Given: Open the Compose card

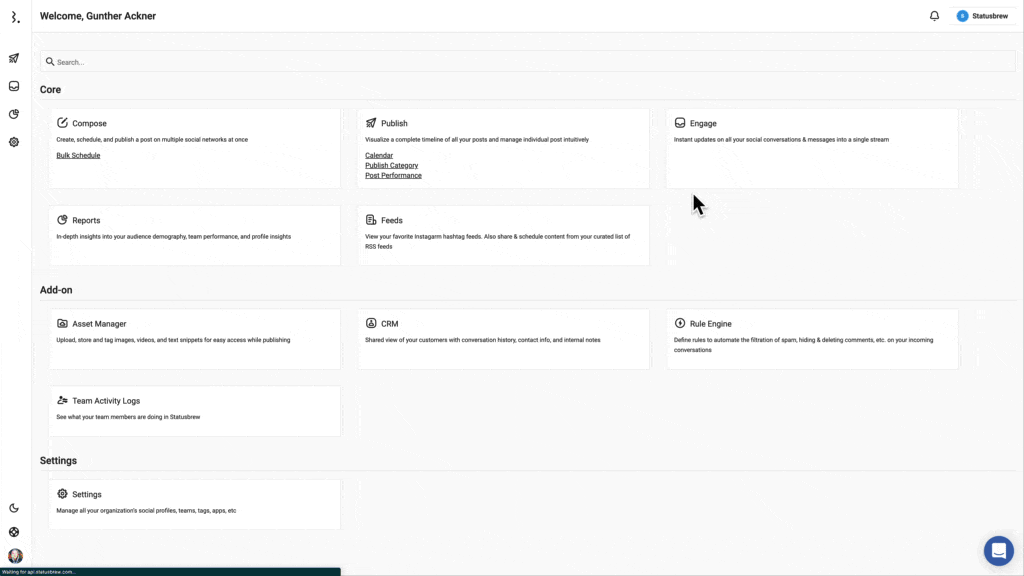Looking at the screenshot, I should [194, 124].
